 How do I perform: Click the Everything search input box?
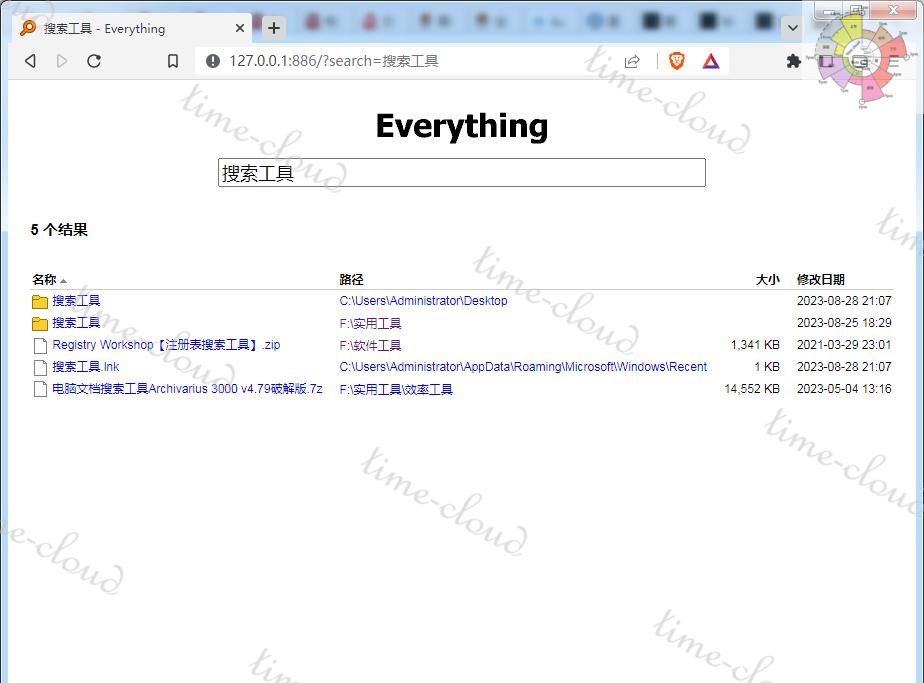(x=461, y=173)
